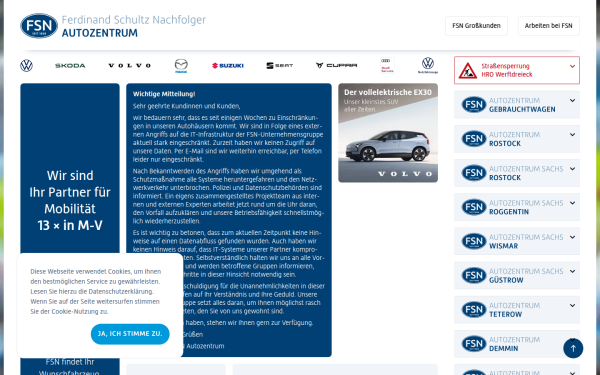This screenshot has height=375, width=600.
Task: Click FSN logo in Roggentin card
Action: (x=474, y=207)
